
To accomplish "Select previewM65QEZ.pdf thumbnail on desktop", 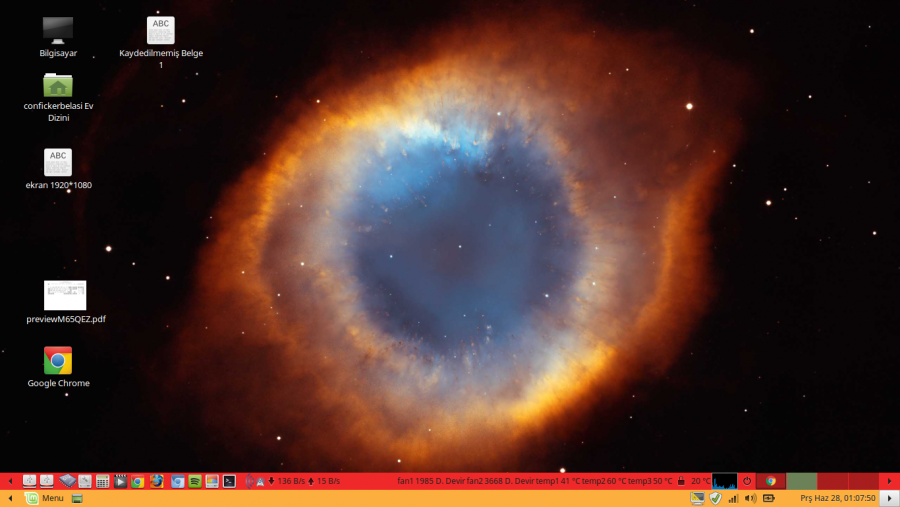I will pyautogui.click(x=65, y=295).
